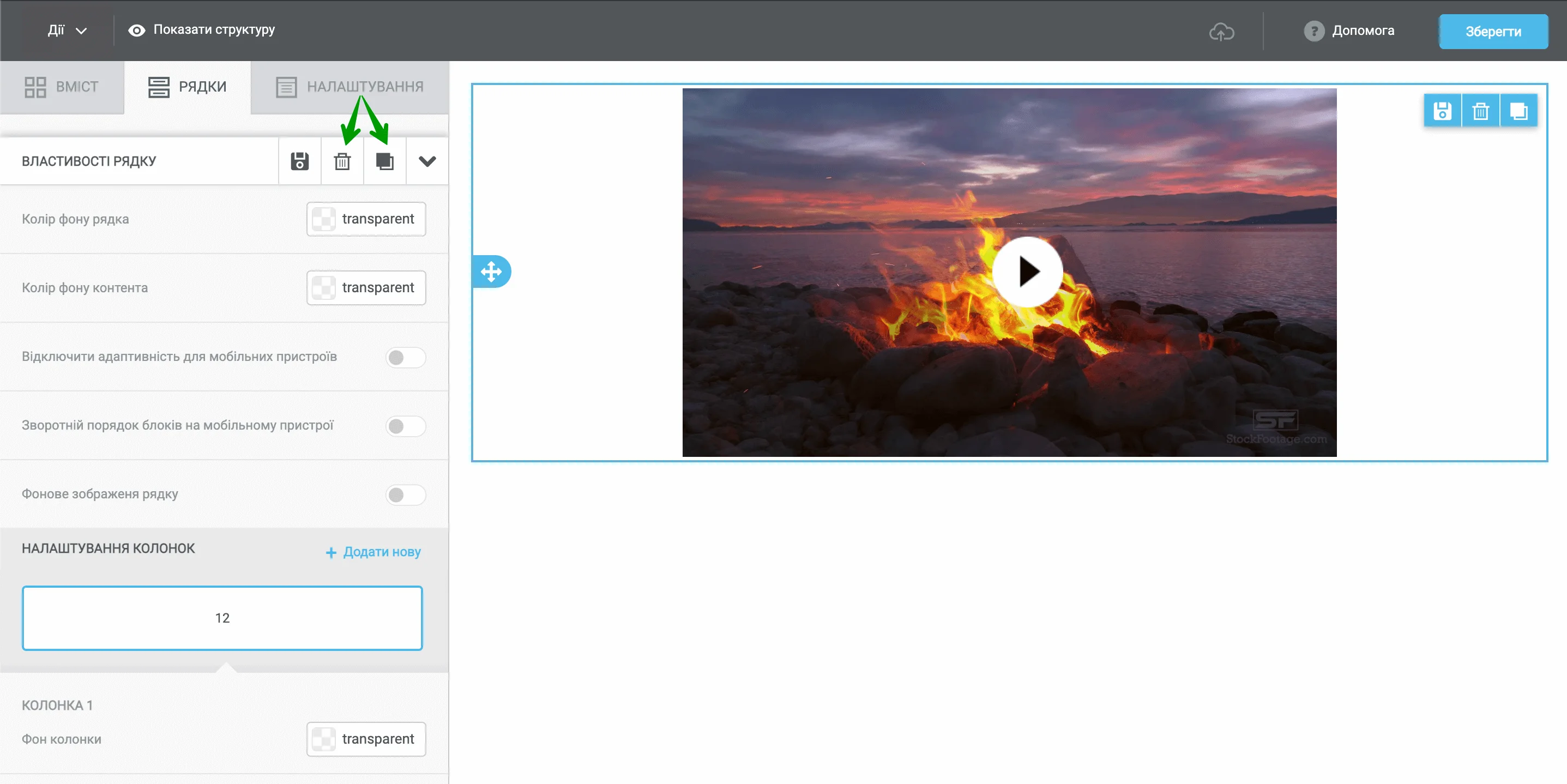
Task: Click the row move handle icon
Action: coord(491,272)
